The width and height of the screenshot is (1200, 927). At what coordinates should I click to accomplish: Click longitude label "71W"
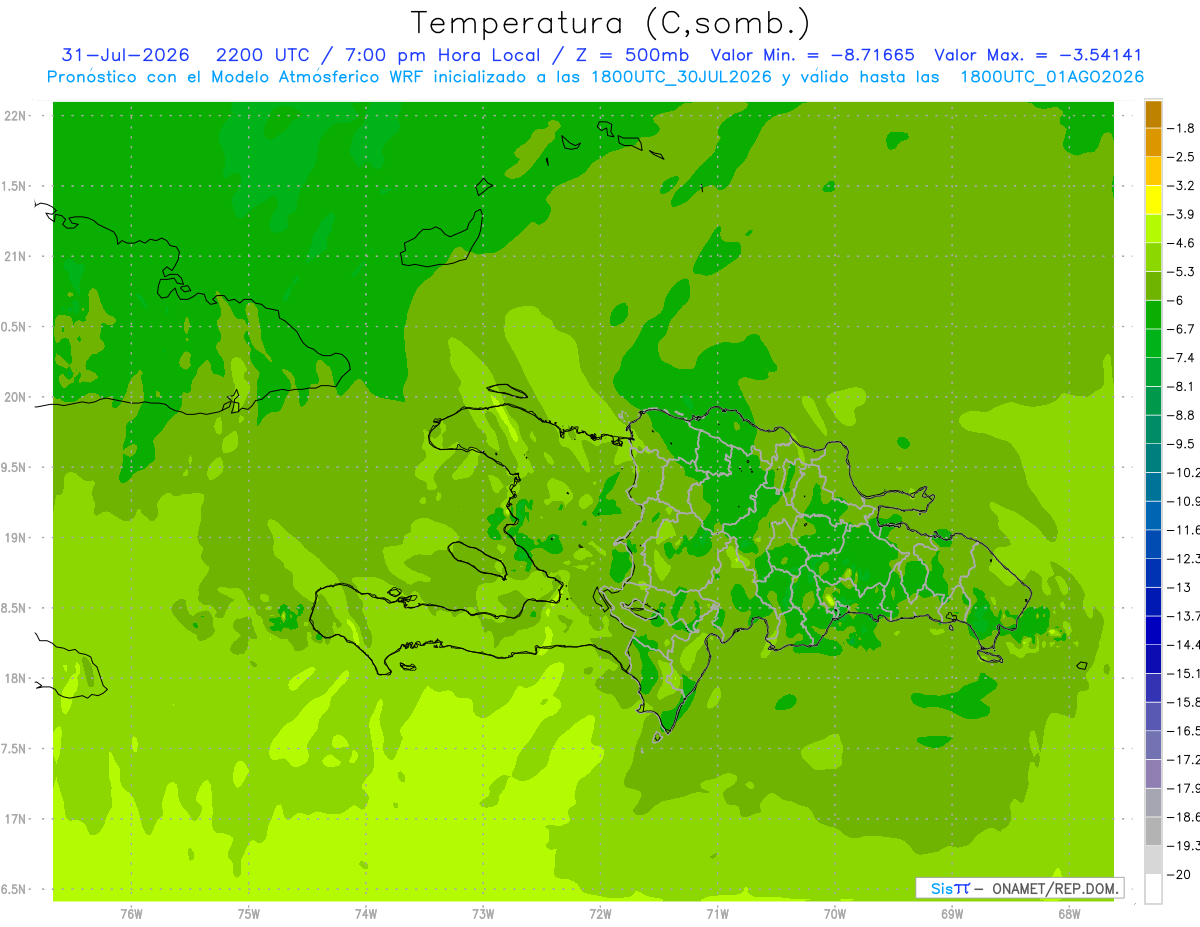coord(717,914)
